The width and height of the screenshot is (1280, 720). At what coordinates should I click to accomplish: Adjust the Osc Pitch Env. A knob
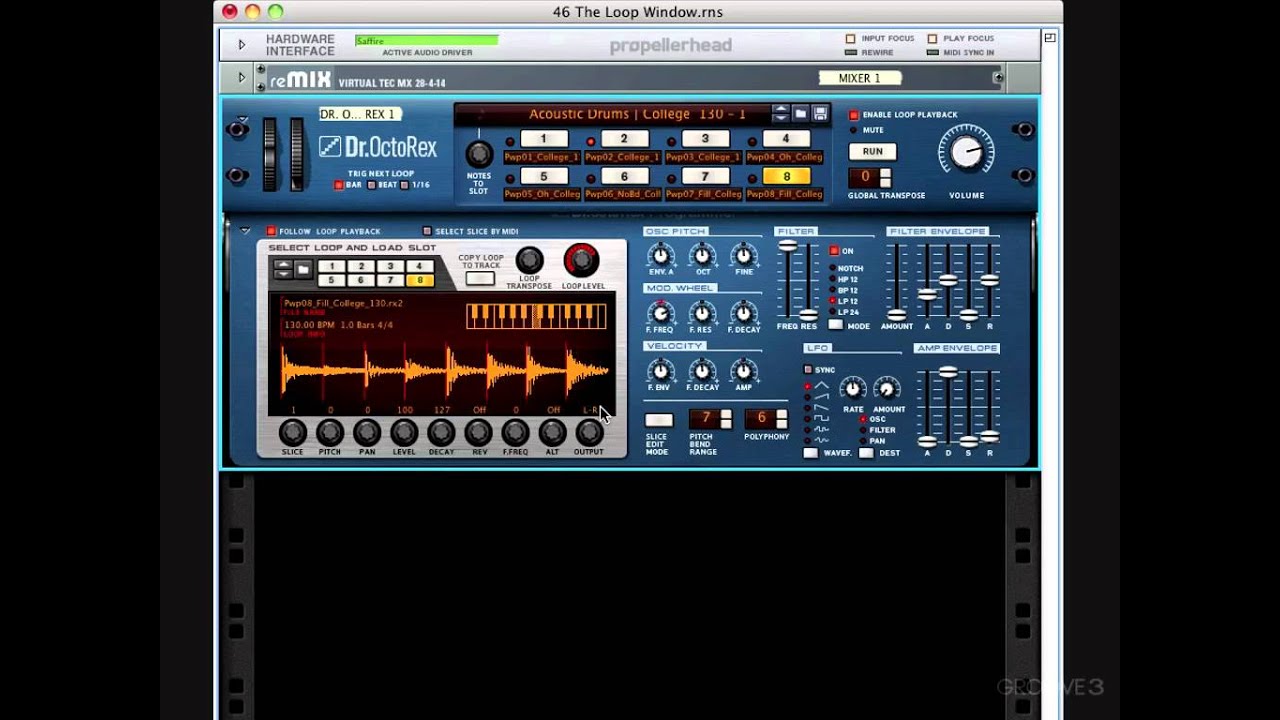[660, 256]
